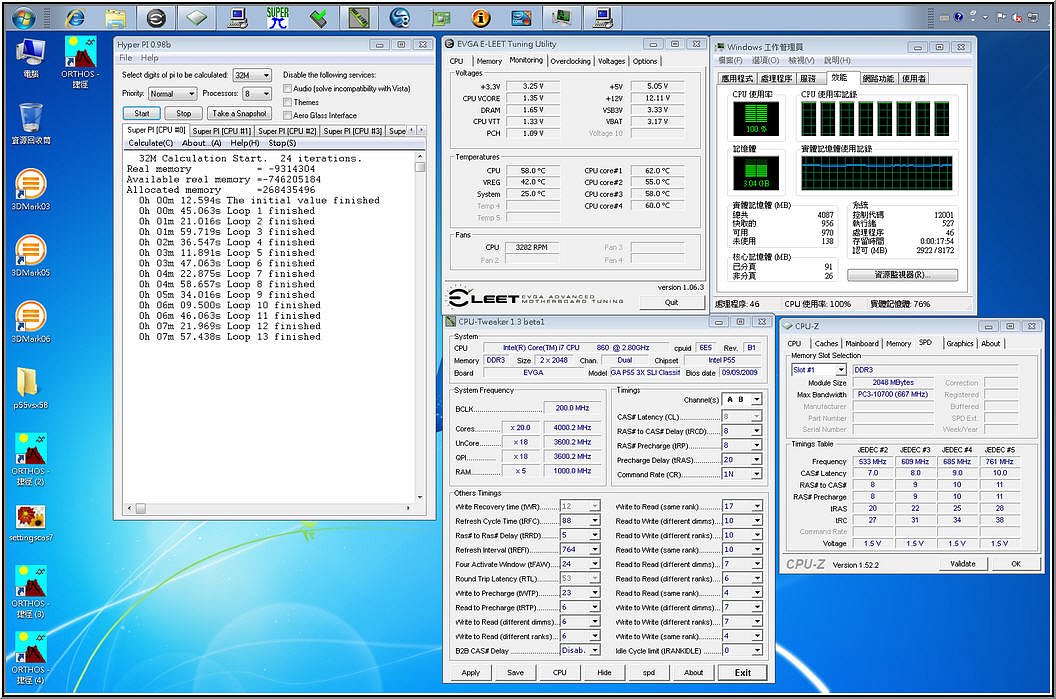Switch to 網路功能 tab in Task Manager
Image resolution: width=1056 pixels, height=699 pixels.
pos(878,79)
